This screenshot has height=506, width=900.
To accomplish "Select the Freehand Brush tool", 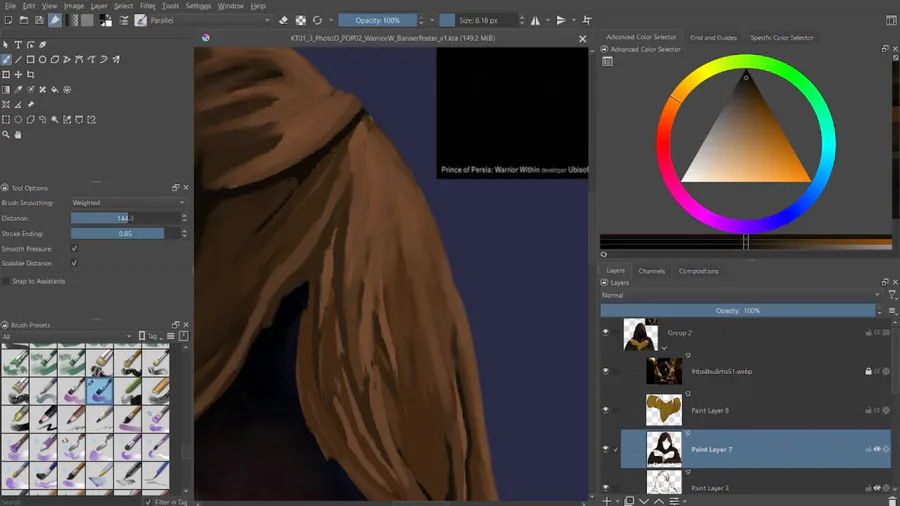I will 6,60.
